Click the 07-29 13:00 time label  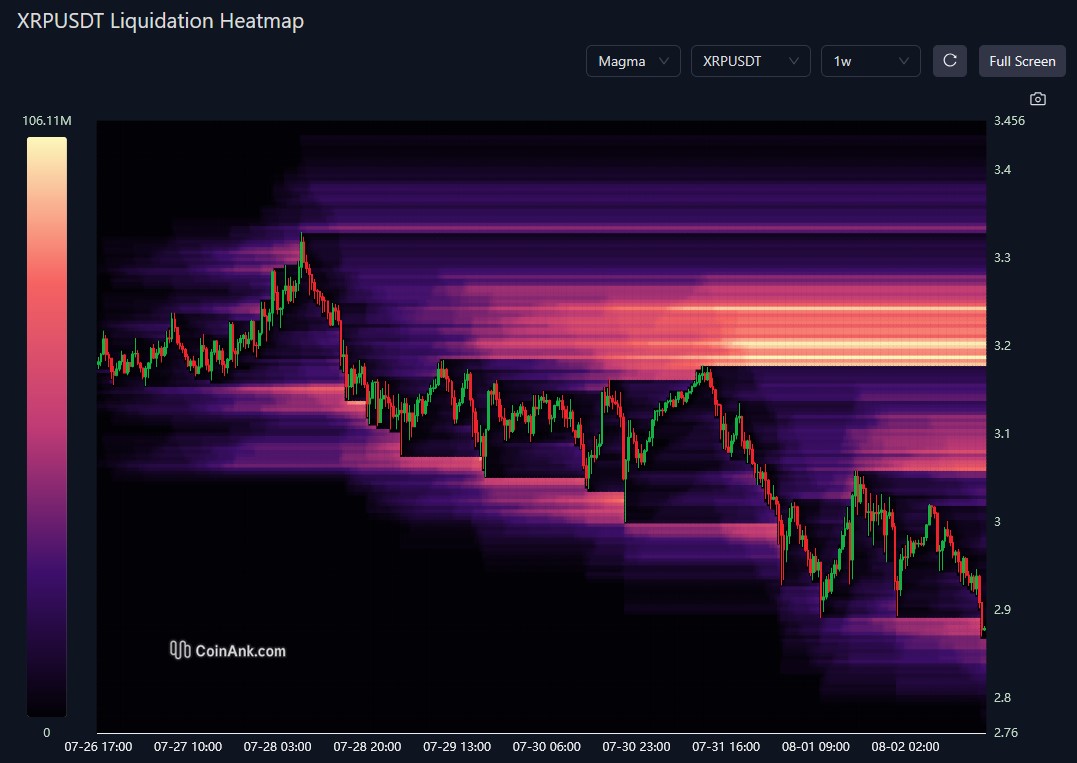[457, 747]
